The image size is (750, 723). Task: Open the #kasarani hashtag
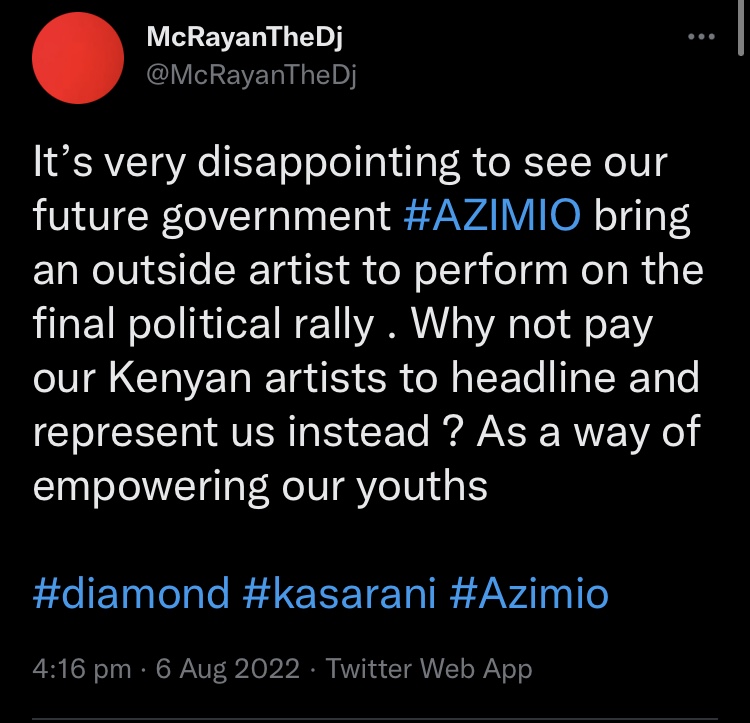(339, 593)
